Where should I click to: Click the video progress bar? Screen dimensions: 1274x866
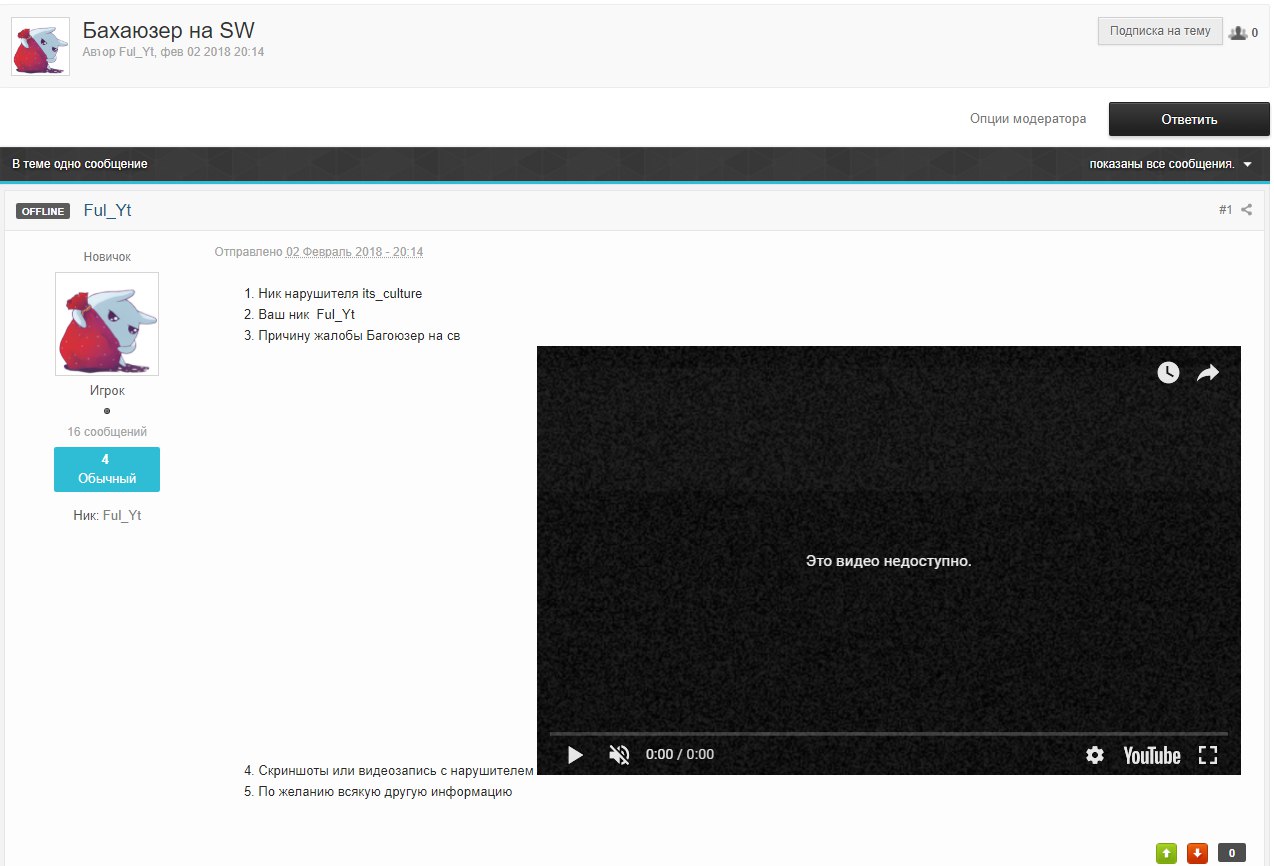[x=888, y=734]
